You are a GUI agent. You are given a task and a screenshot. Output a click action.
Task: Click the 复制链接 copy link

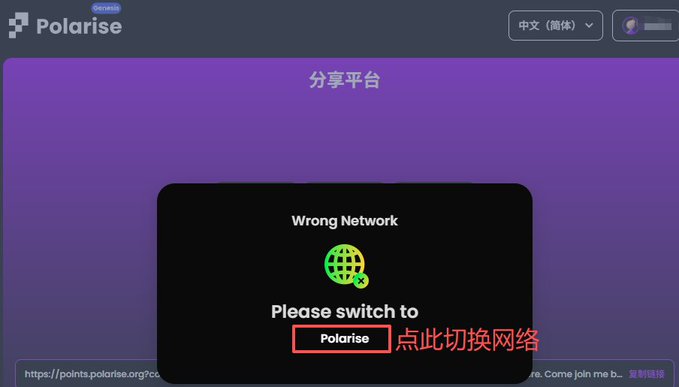point(647,374)
